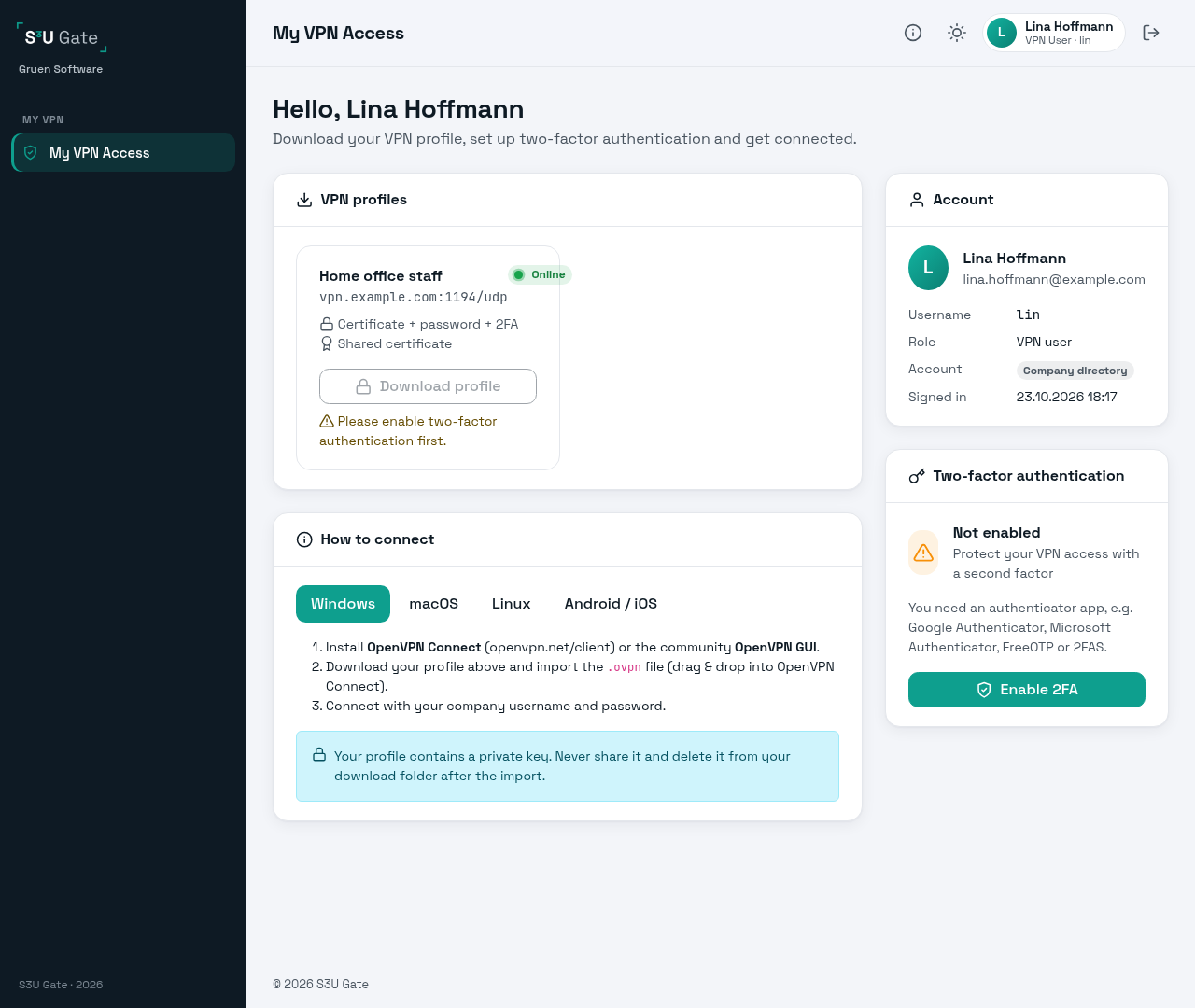Click the Not enabled status text
The image size is (1195, 1008).
click(996, 533)
